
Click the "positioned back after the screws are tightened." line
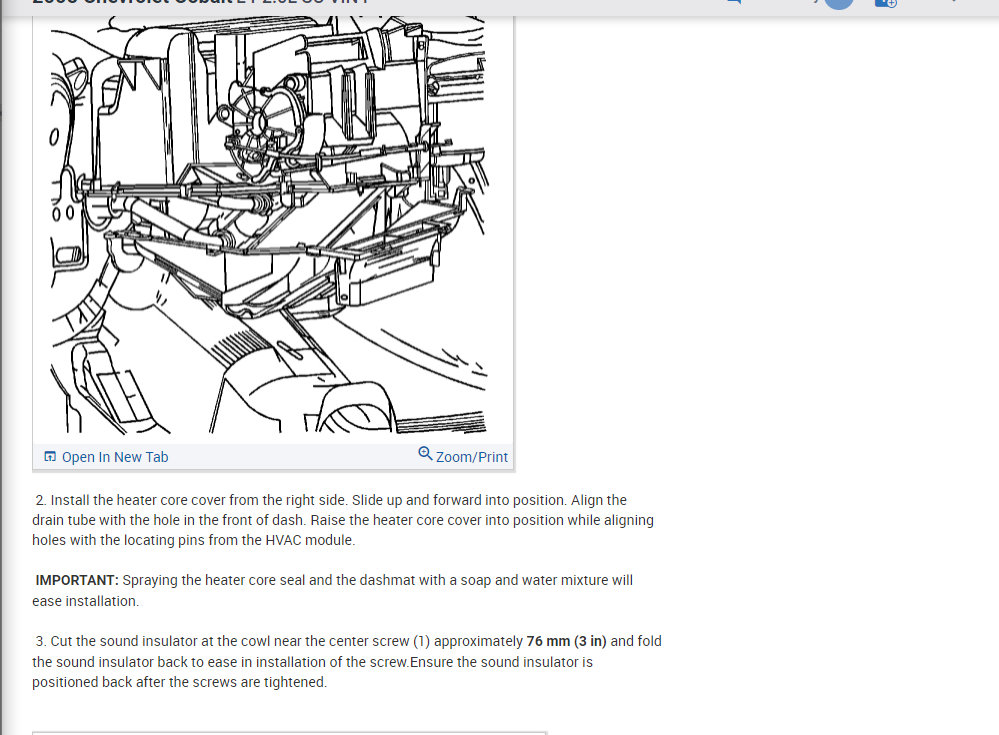click(180, 682)
